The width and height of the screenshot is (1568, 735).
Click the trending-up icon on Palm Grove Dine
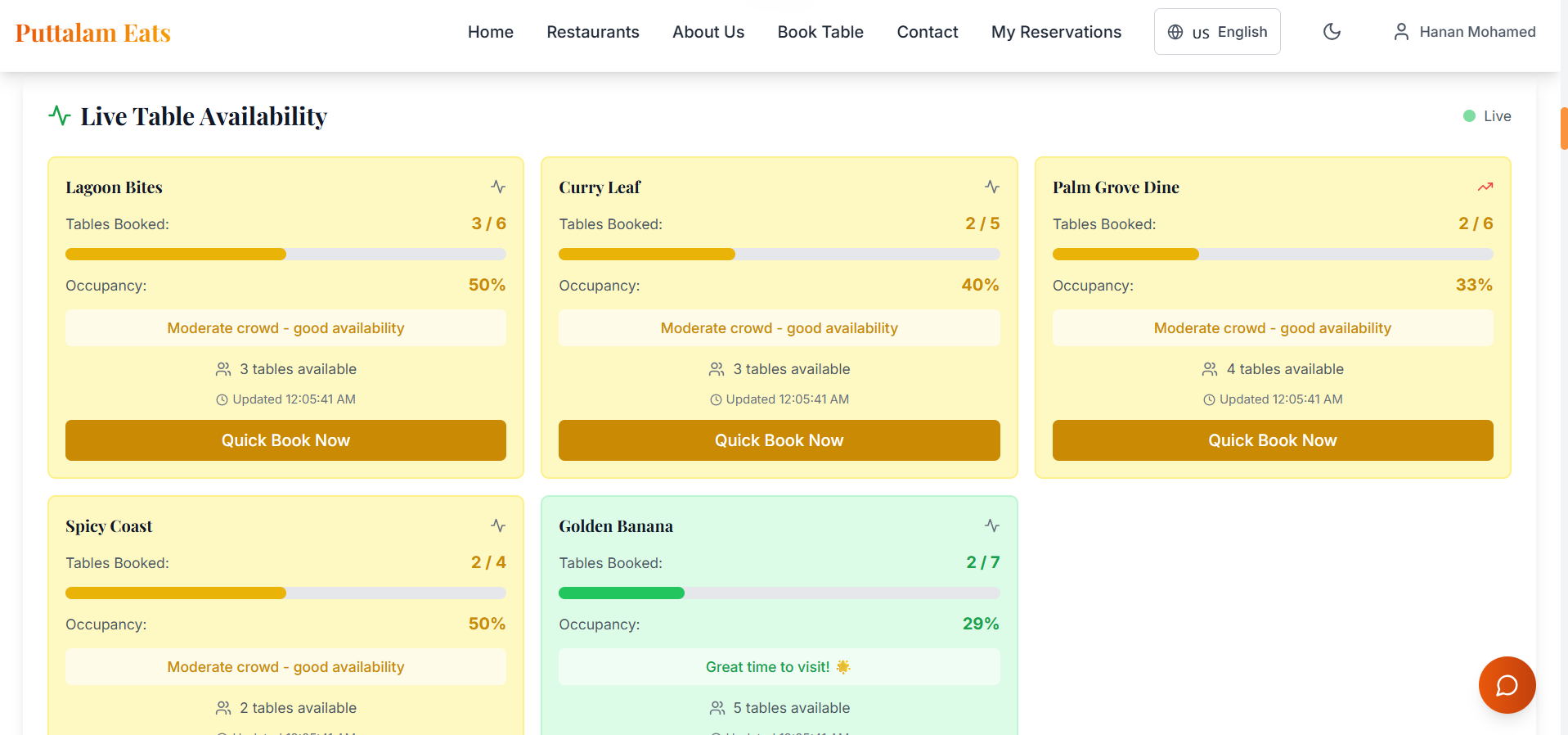tap(1485, 187)
